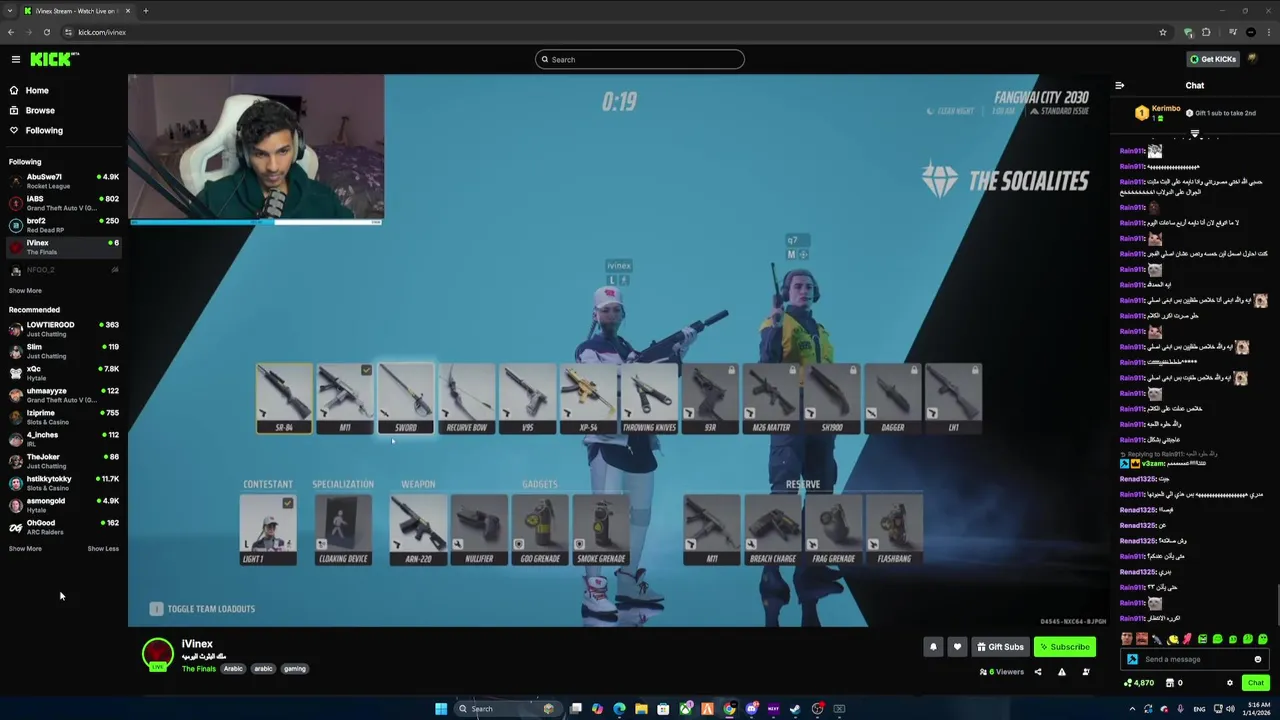The image size is (1280, 720).
Task: Select Goo Grenade gadget card
Action: (540, 530)
